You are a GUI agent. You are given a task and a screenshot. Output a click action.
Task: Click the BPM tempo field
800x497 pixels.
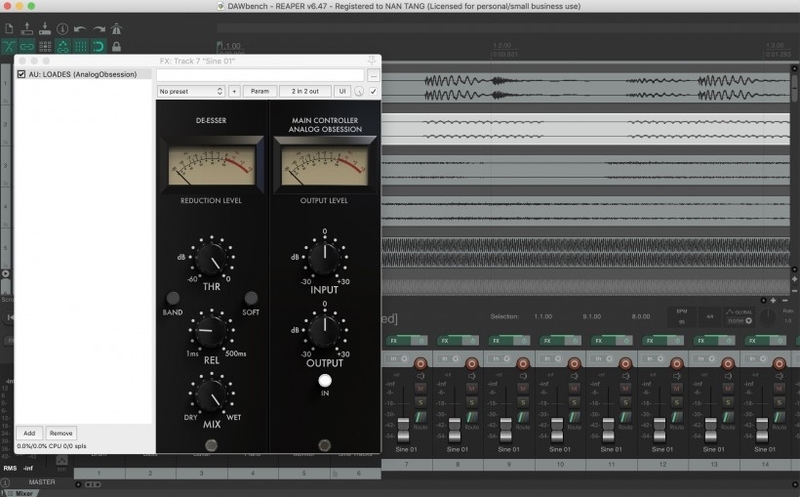click(x=682, y=317)
